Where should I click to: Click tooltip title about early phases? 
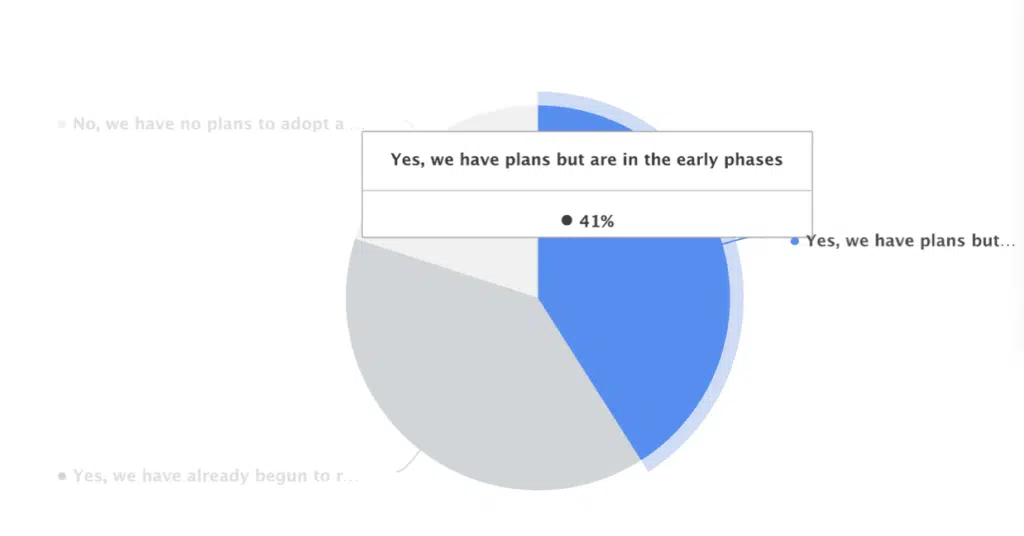pos(586,160)
